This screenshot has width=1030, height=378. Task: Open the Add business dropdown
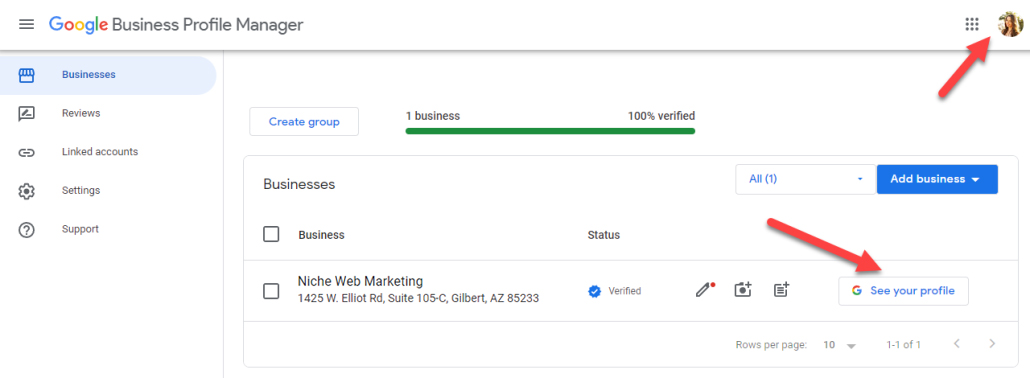937,179
